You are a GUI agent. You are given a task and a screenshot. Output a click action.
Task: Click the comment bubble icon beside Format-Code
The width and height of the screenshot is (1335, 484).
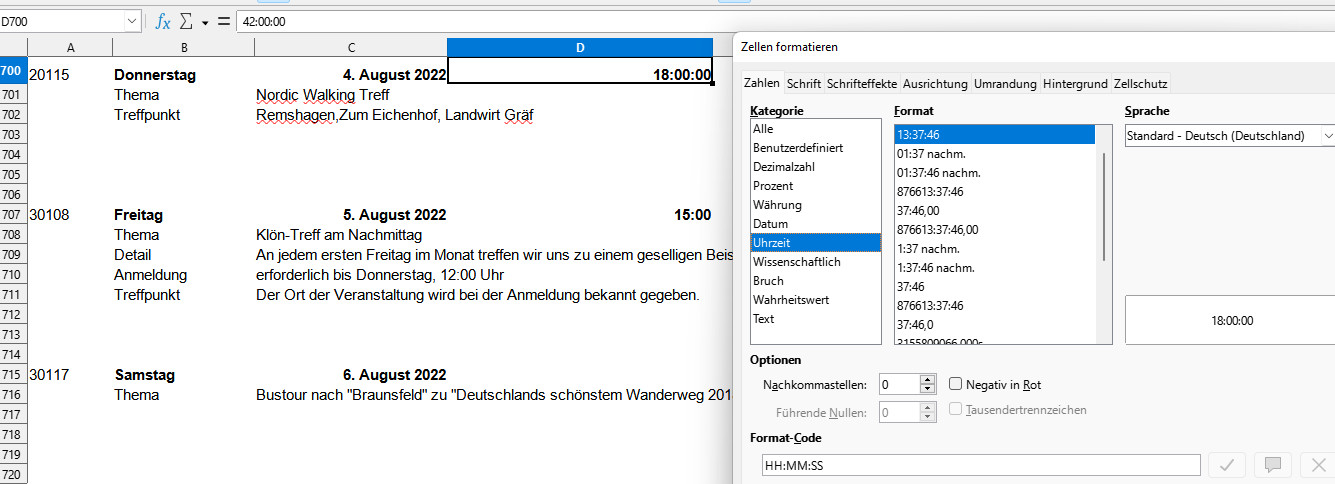pos(1272,465)
